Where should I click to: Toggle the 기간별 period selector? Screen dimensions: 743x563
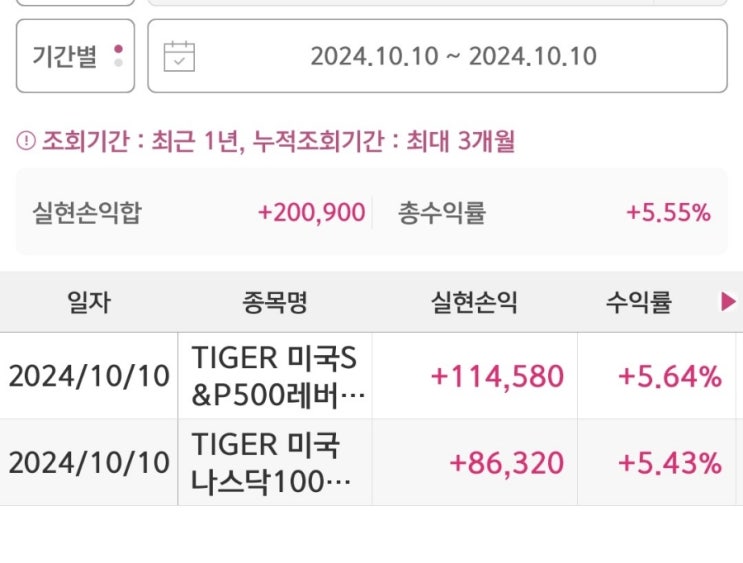[x=75, y=56]
